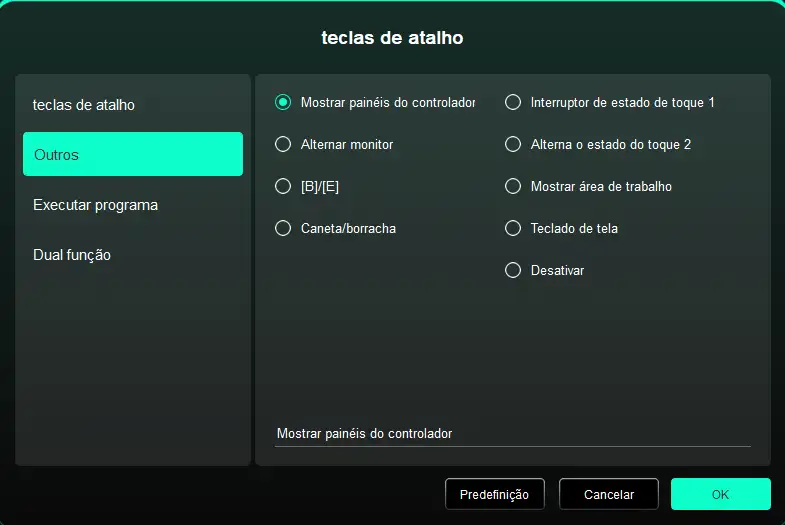785x525 pixels.
Task: Select the highlighted Outros sidebar tab
Action: click(132, 155)
